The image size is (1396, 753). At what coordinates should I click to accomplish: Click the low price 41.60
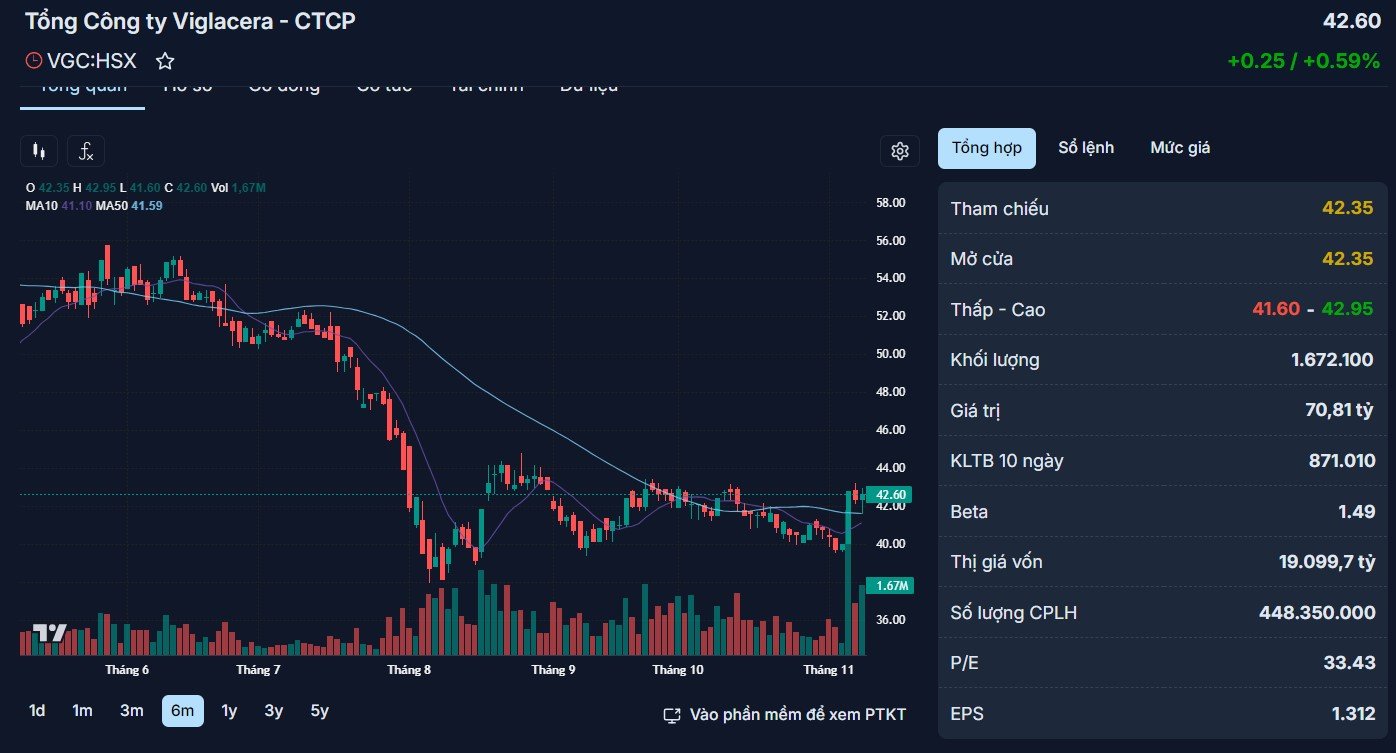1277,310
